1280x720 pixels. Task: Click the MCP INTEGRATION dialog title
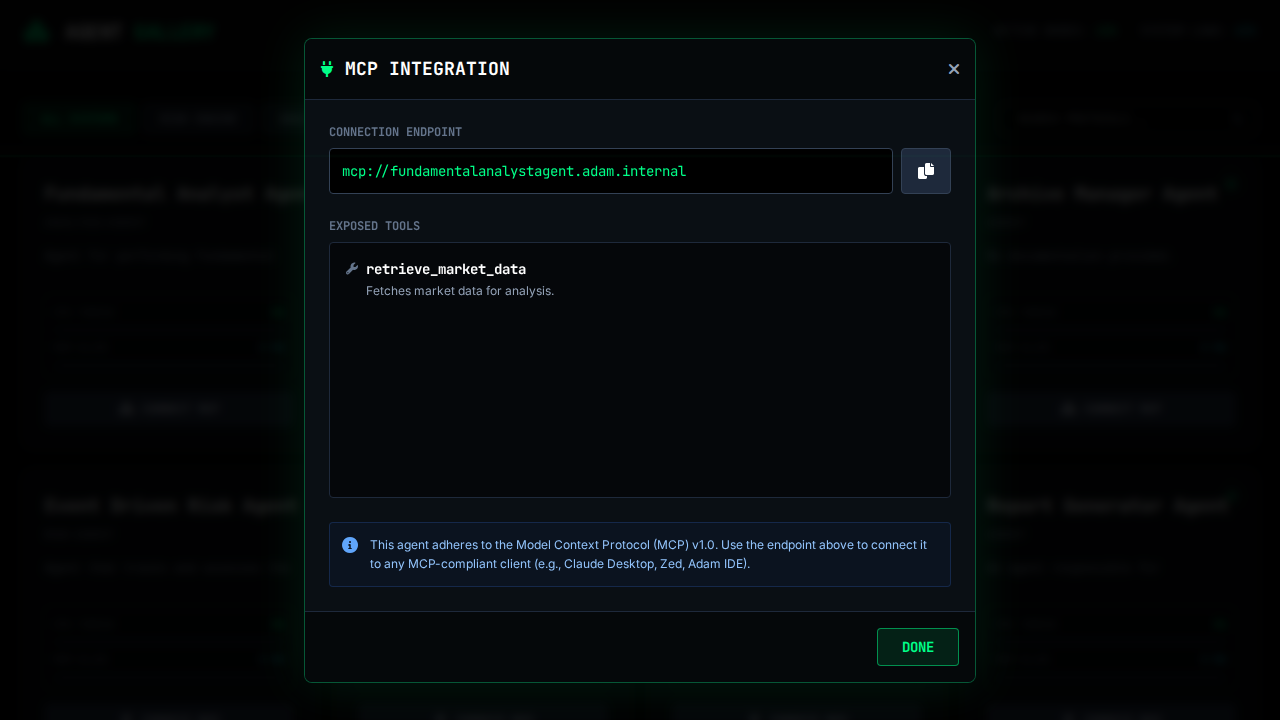pyautogui.click(x=427, y=69)
